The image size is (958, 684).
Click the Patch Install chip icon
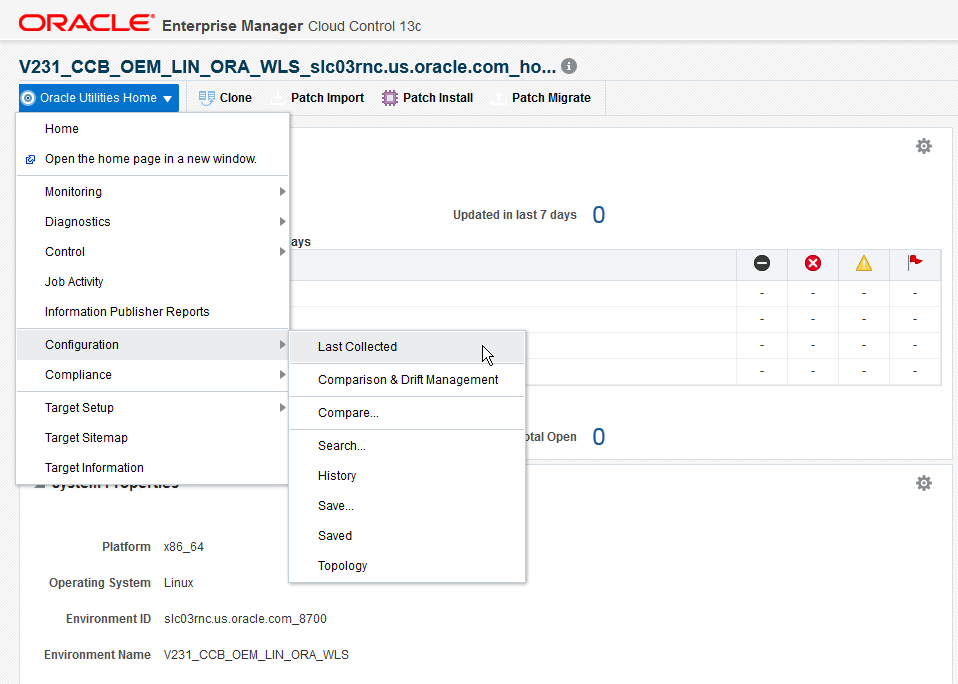389,98
